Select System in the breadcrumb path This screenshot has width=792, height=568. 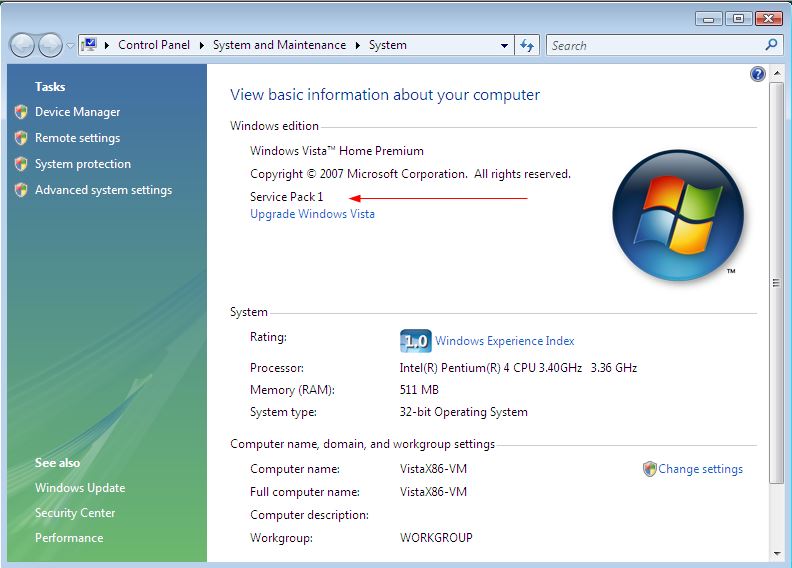(387, 45)
